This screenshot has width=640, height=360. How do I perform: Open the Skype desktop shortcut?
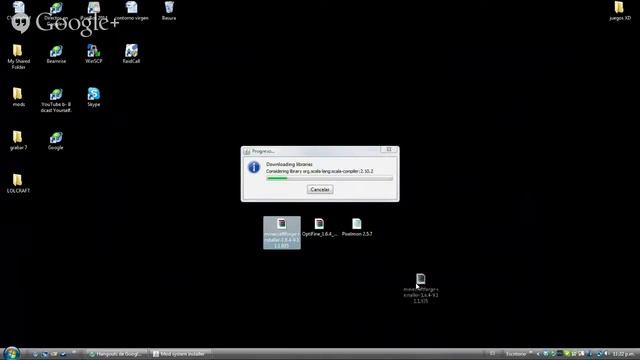[x=93, y=97]
